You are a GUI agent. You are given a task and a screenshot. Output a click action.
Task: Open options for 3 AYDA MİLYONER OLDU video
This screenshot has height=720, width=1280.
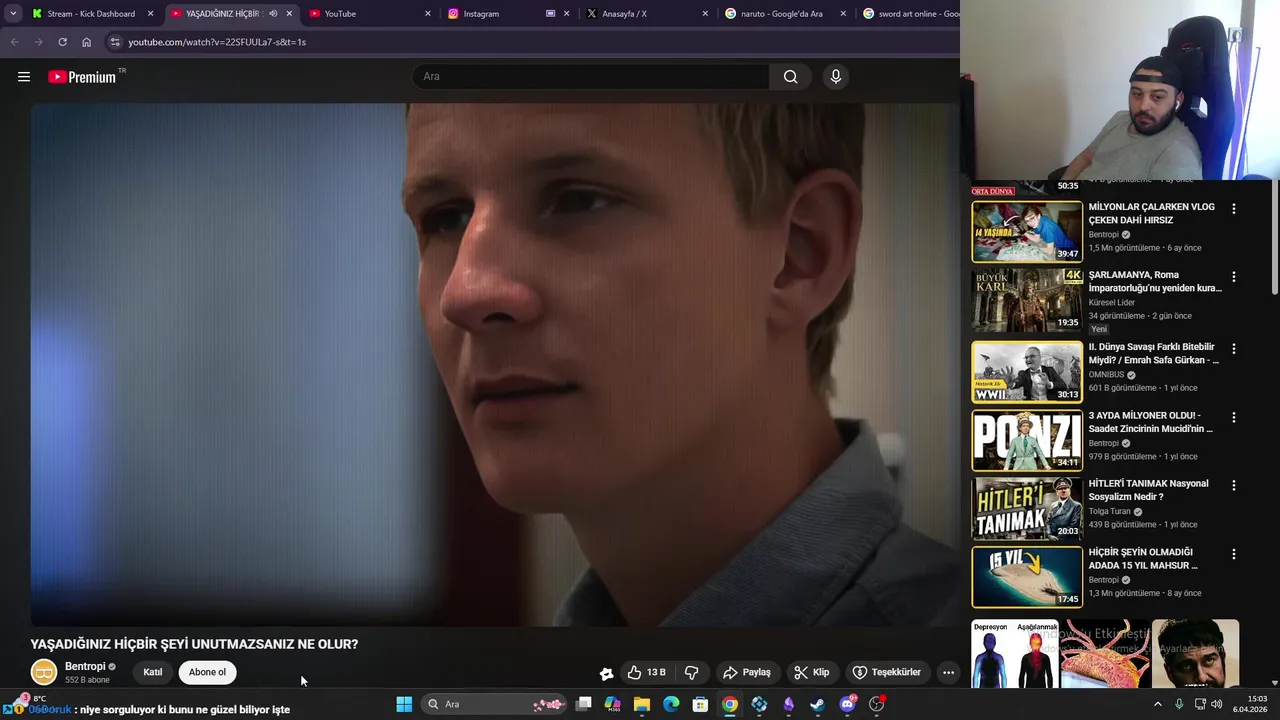point(1234,417)
